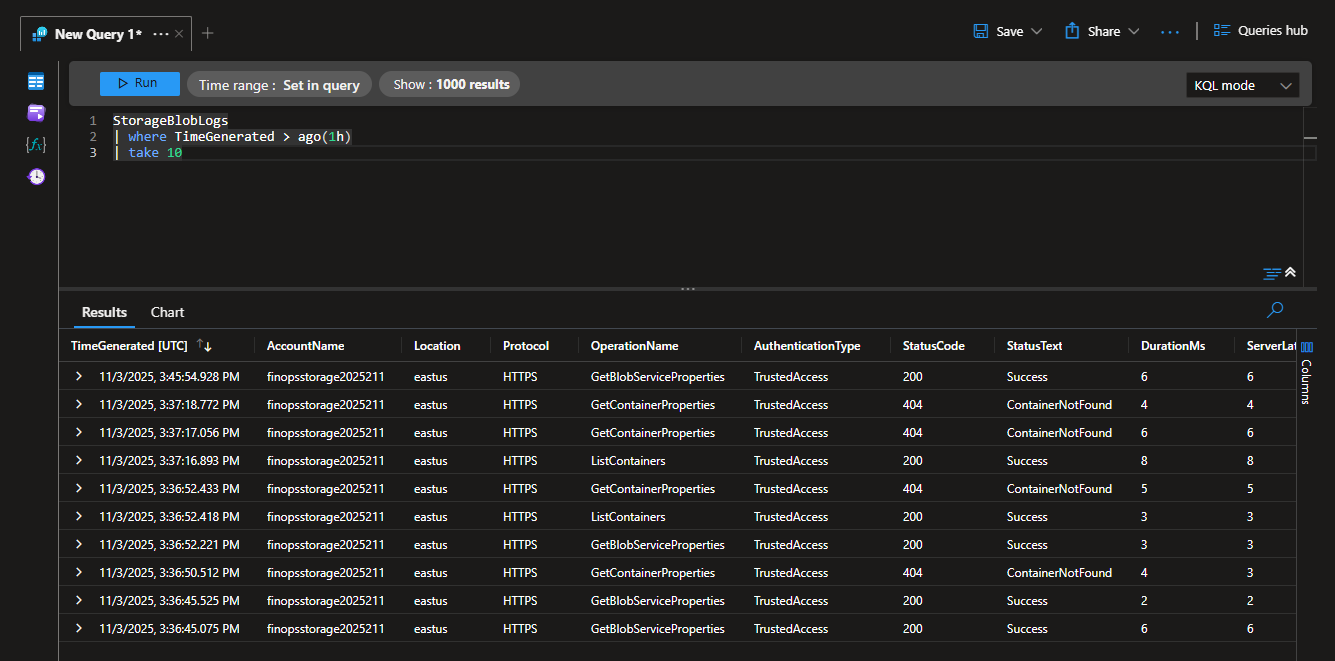This screenshot has width=1335, height=661.
Task: Expand the Share dropdown arrow
Action: pos(1134,31)
